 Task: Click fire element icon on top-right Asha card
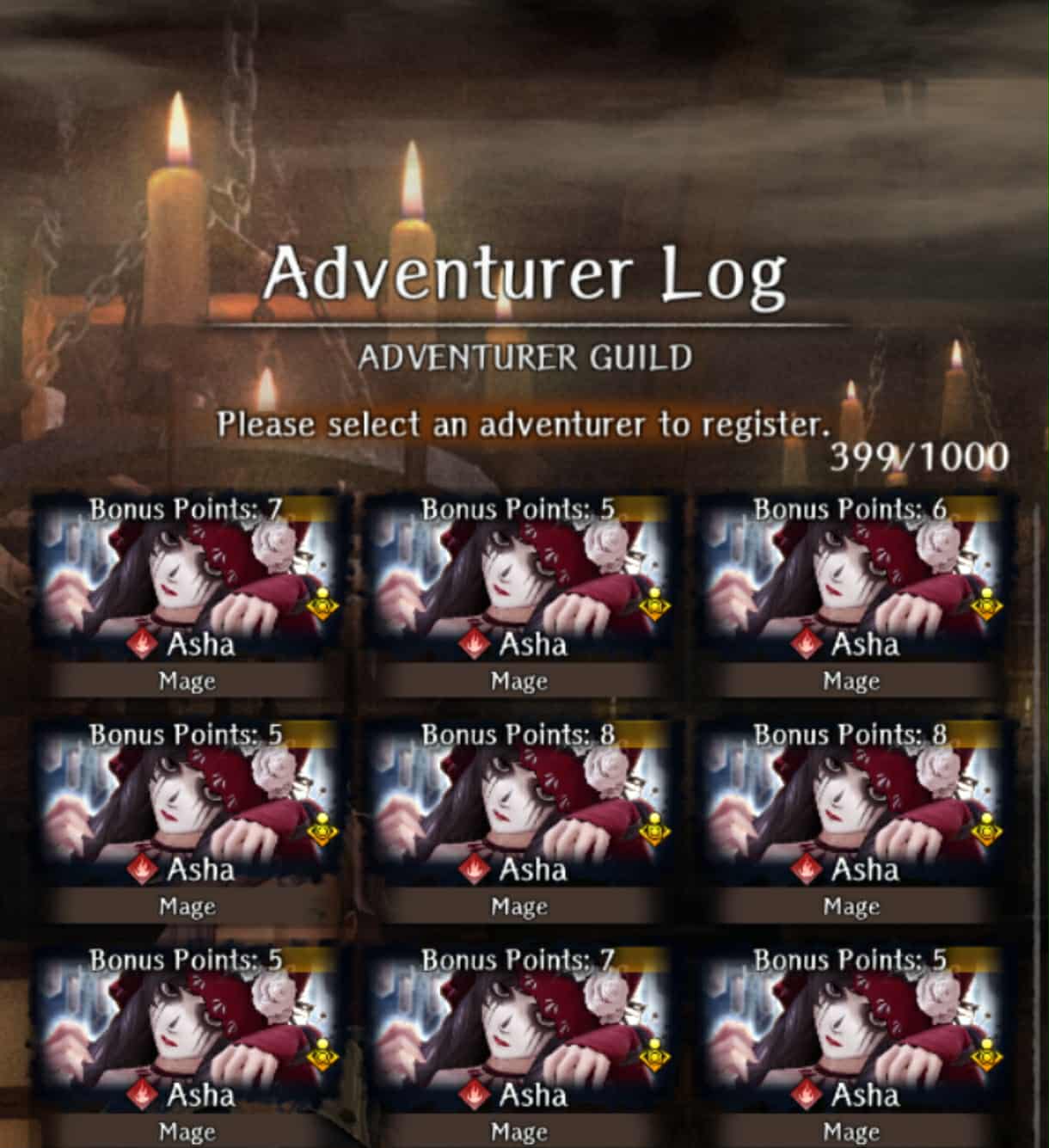807,644
